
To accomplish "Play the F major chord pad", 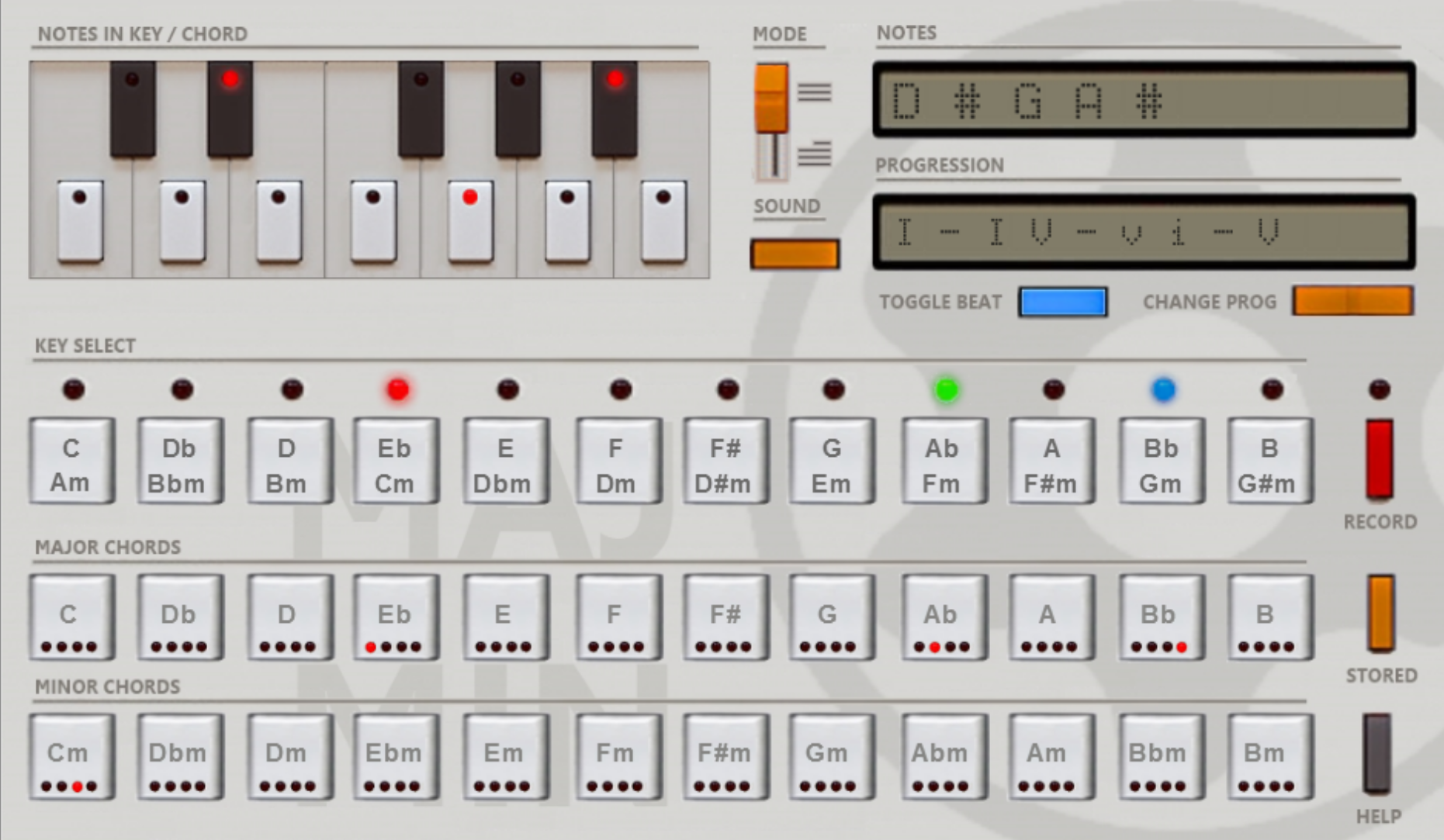I will pos(618,617).
